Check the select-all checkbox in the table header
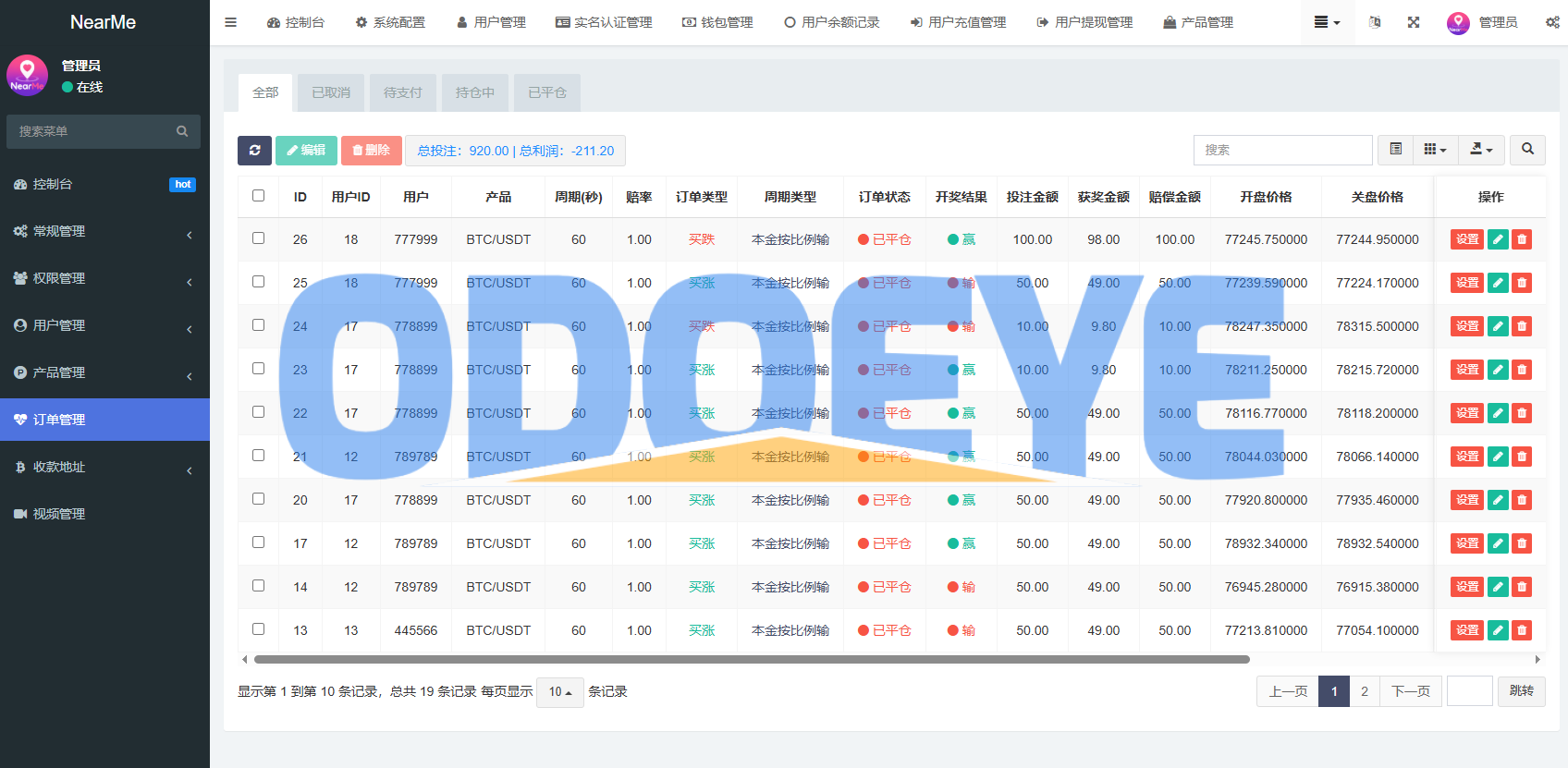The height and width of the screenshot is (768, 1568). 259,196
